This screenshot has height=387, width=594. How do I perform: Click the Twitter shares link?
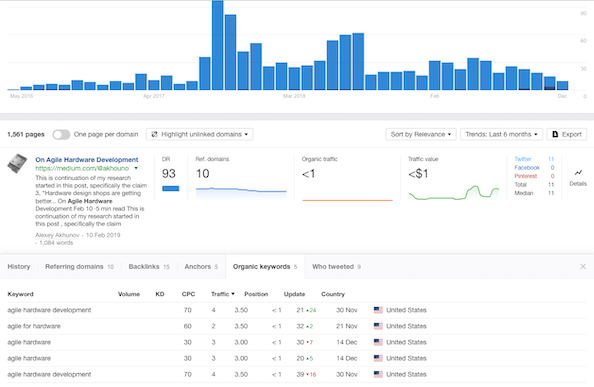pos(523,159)
